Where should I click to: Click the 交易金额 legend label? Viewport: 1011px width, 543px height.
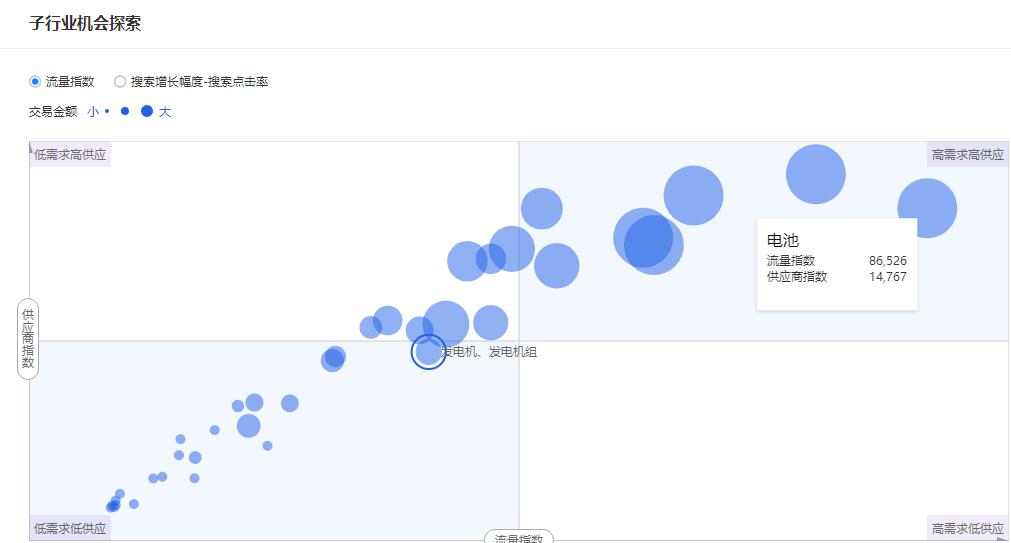tap(53, 112)
